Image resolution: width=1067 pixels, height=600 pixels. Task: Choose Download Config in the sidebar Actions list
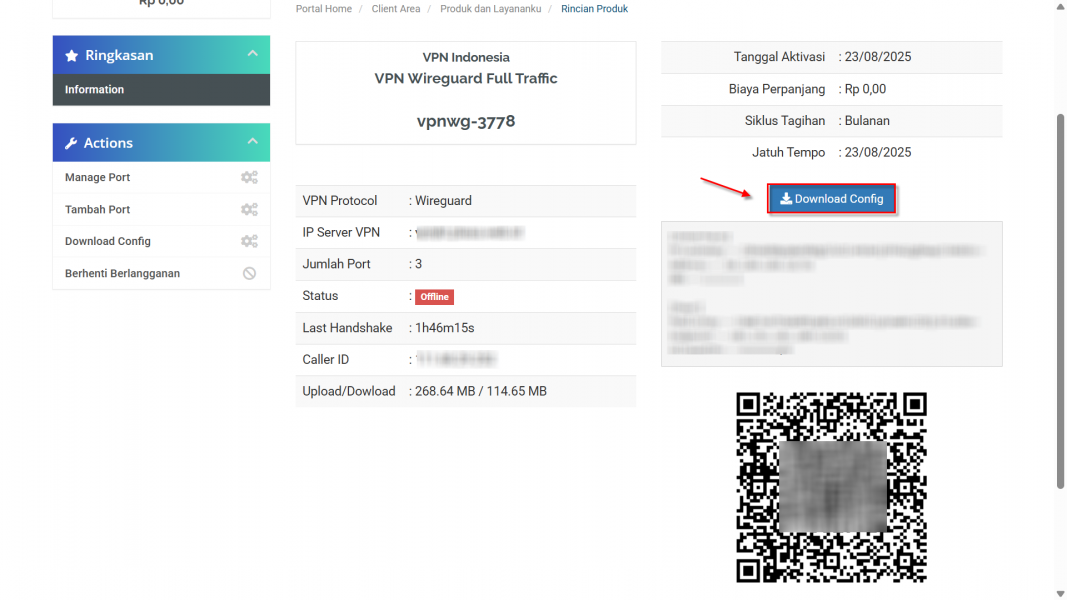(x=161, y=241)
